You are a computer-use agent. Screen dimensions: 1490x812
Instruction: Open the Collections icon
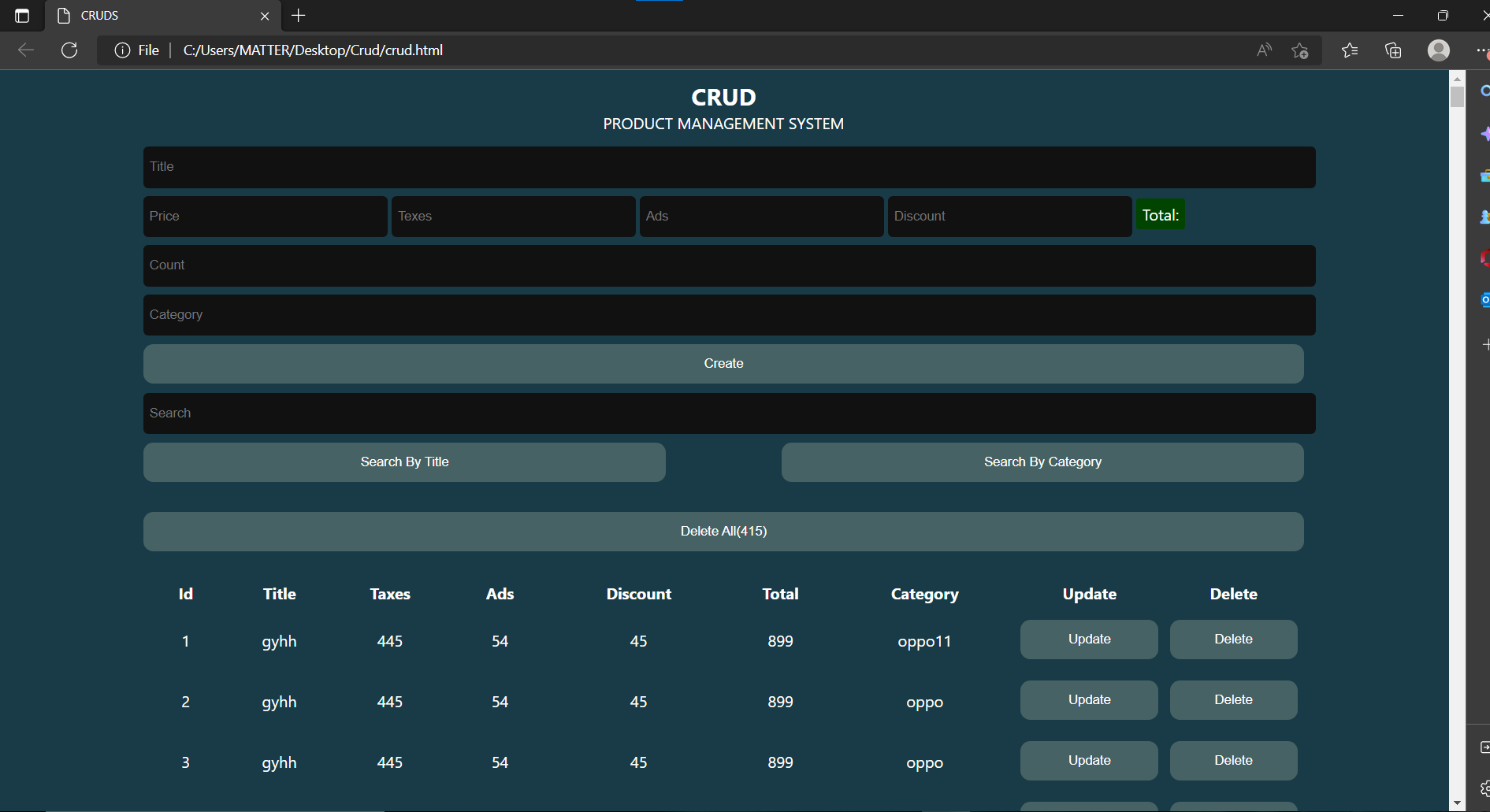point(1393,50)
